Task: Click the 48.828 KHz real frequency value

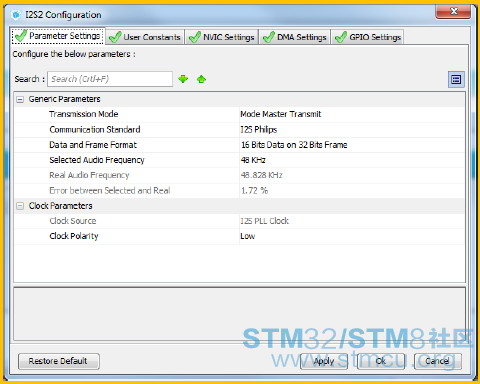Action: pos(261,175)
